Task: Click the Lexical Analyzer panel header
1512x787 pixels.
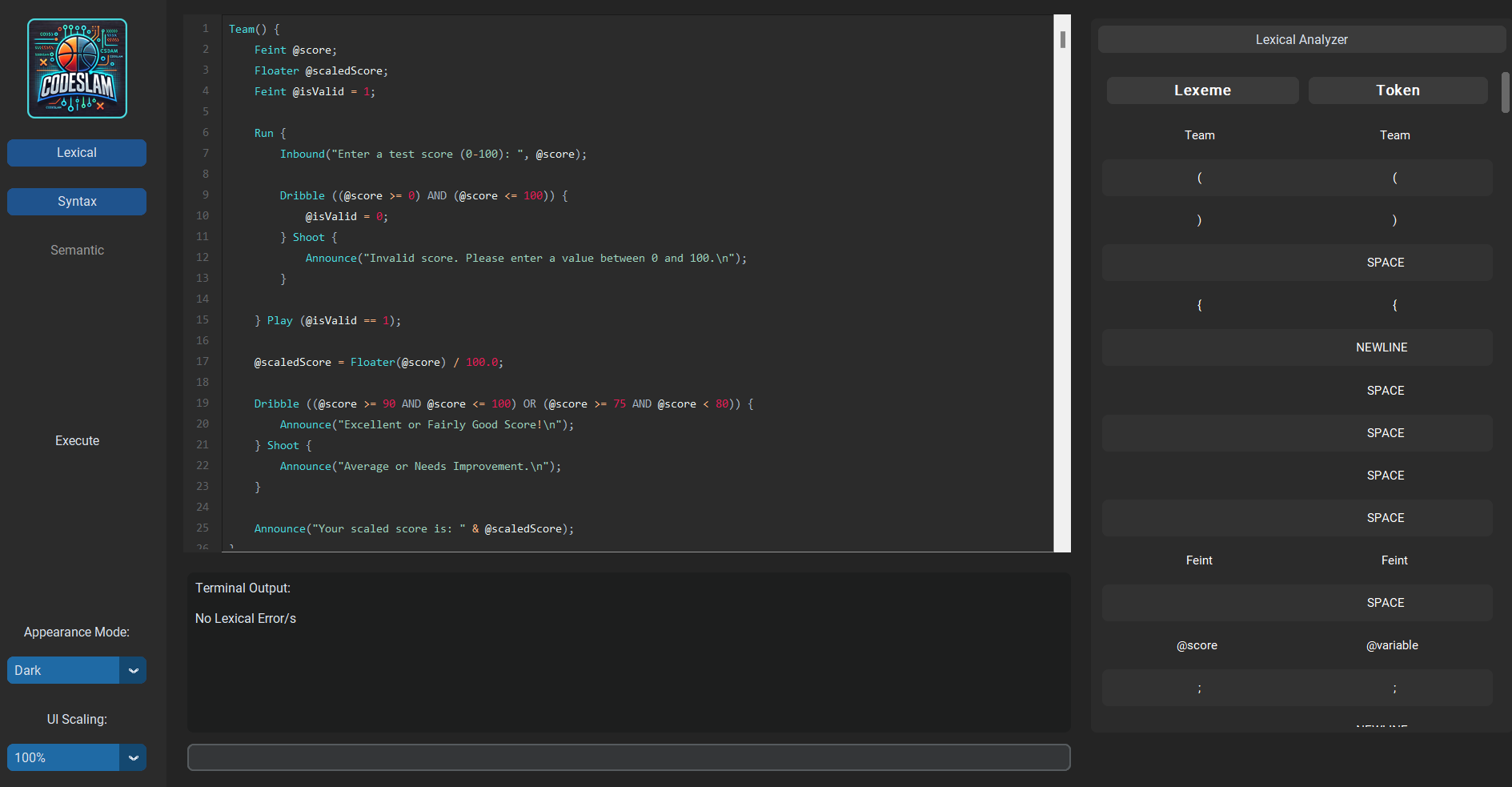Action: click(x=1301, y=39)
